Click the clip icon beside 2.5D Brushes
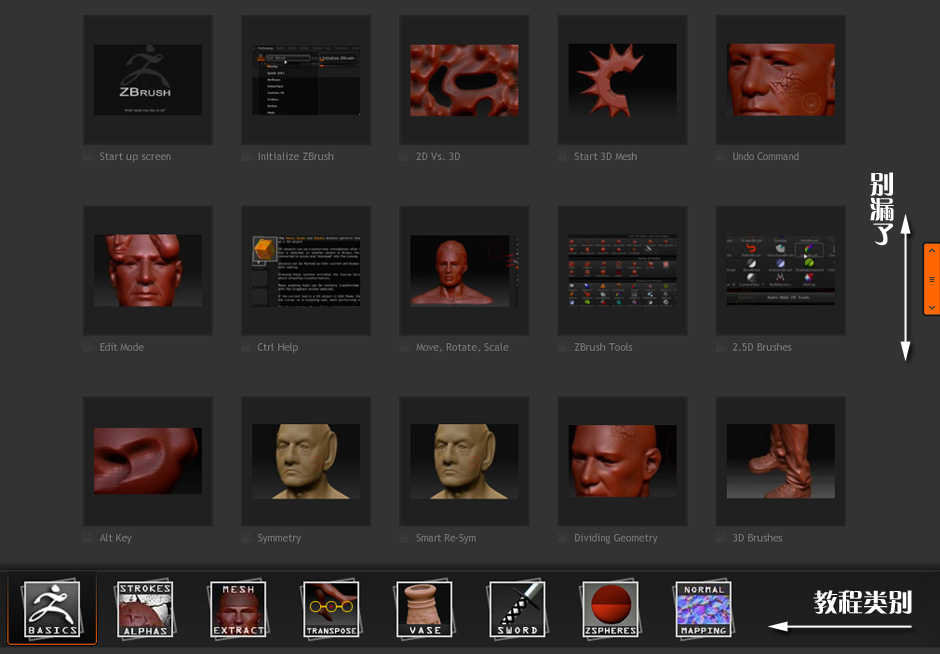This screenshot has height=654, width=940. [721, 347]
